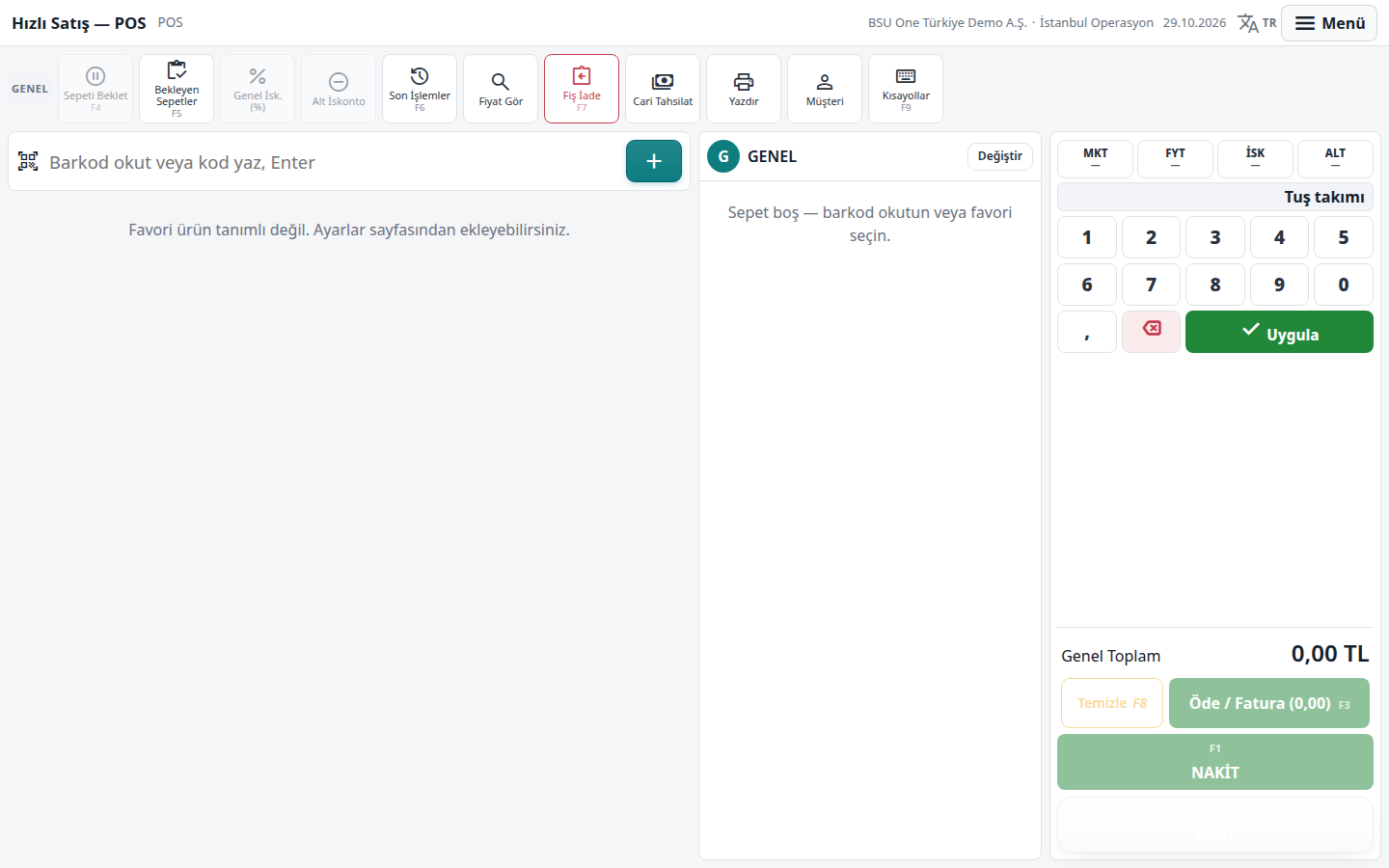Tap keypad digit 7
This screenshot has height=868, width=1389.
point(1151,285)
